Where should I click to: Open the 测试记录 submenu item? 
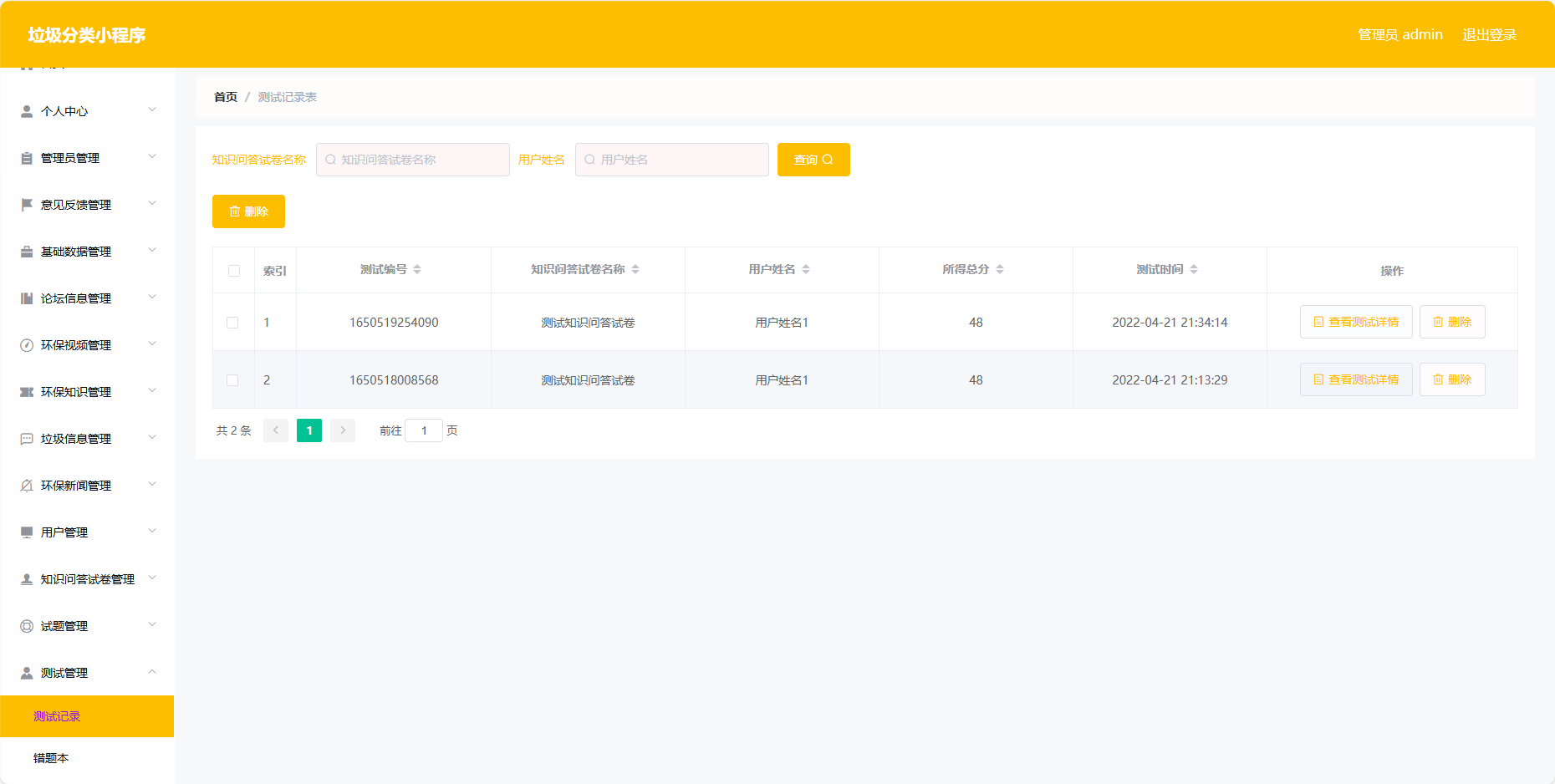click(87, 716)
